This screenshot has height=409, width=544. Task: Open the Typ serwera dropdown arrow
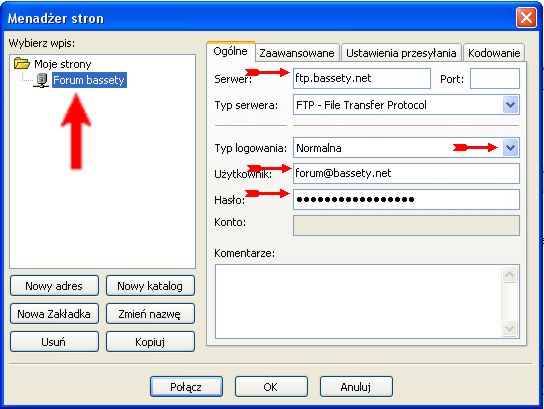click(x=510, y=105)
